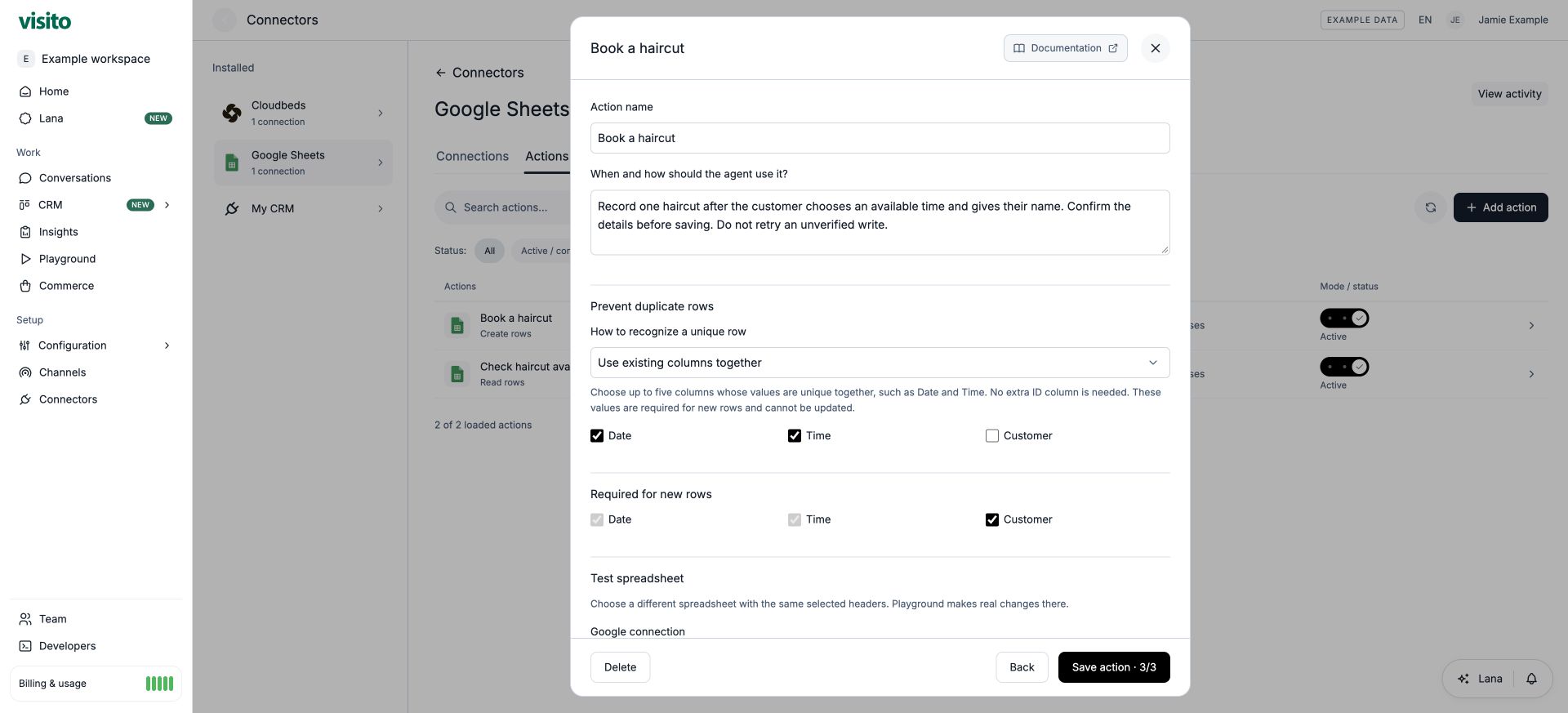This screenshot has width=1568, height=713.
Task: Click Save action 3/3 button
Action: [x=1114, y=667]
